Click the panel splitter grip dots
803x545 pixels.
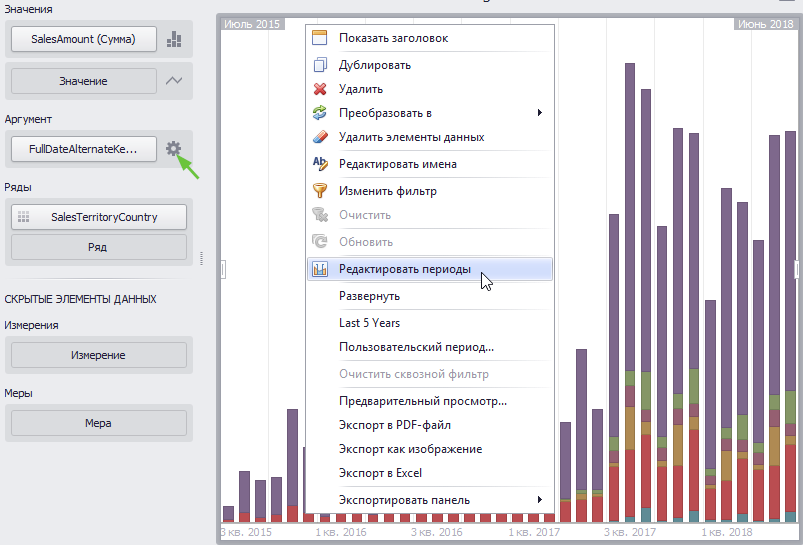pos(202,259)
